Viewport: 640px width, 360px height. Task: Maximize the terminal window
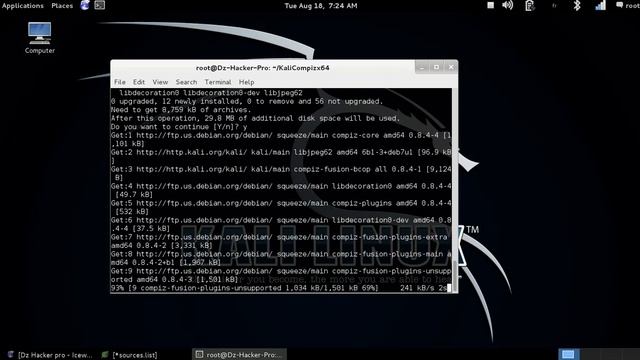(x=436, y=67)
